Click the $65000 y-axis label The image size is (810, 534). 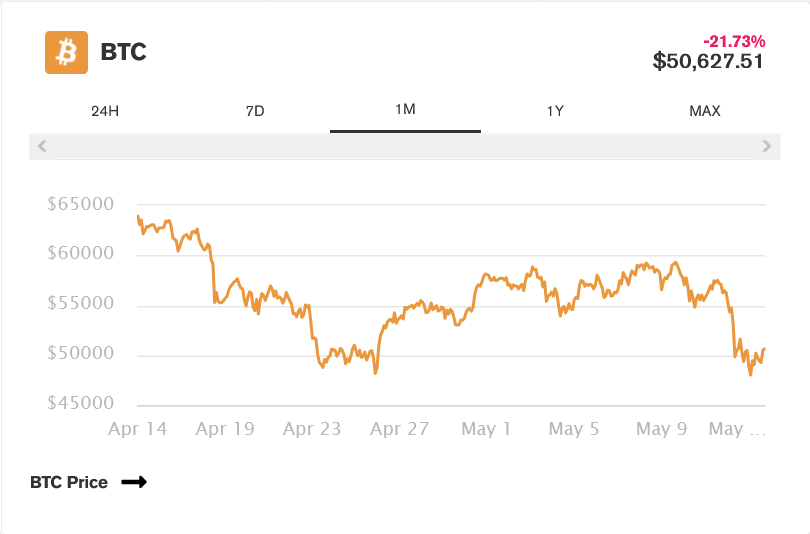[x=81, y=204]
